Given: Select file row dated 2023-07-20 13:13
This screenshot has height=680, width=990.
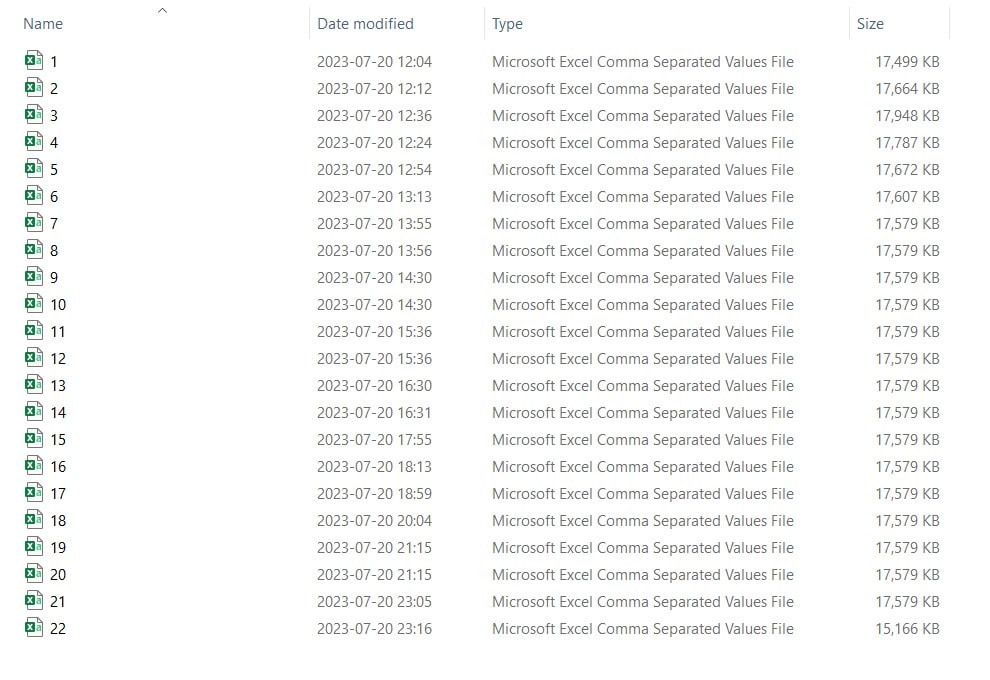Looking at the screenshot, I should [374, 197].
